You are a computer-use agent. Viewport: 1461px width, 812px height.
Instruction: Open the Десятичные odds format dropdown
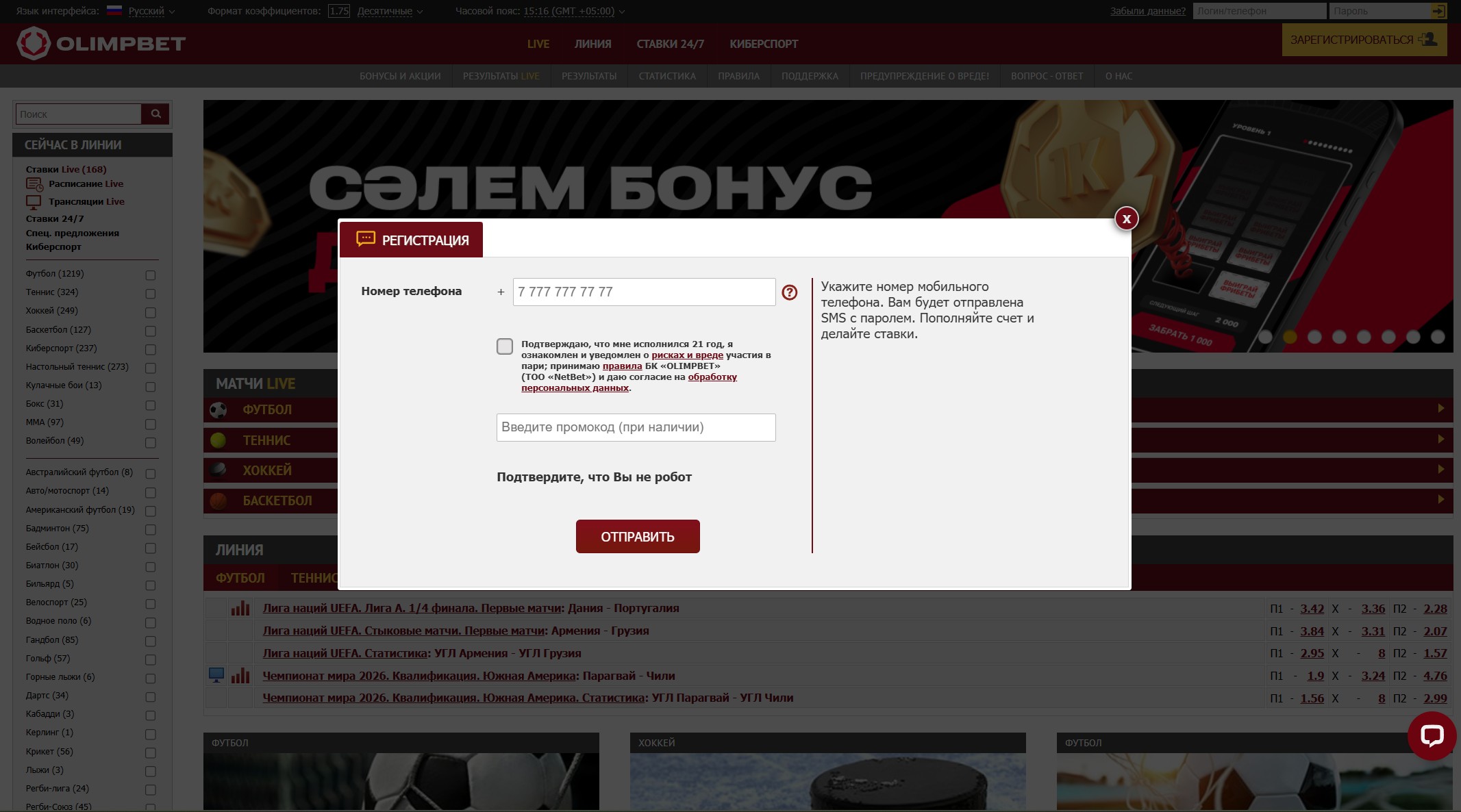pos(390,11)
